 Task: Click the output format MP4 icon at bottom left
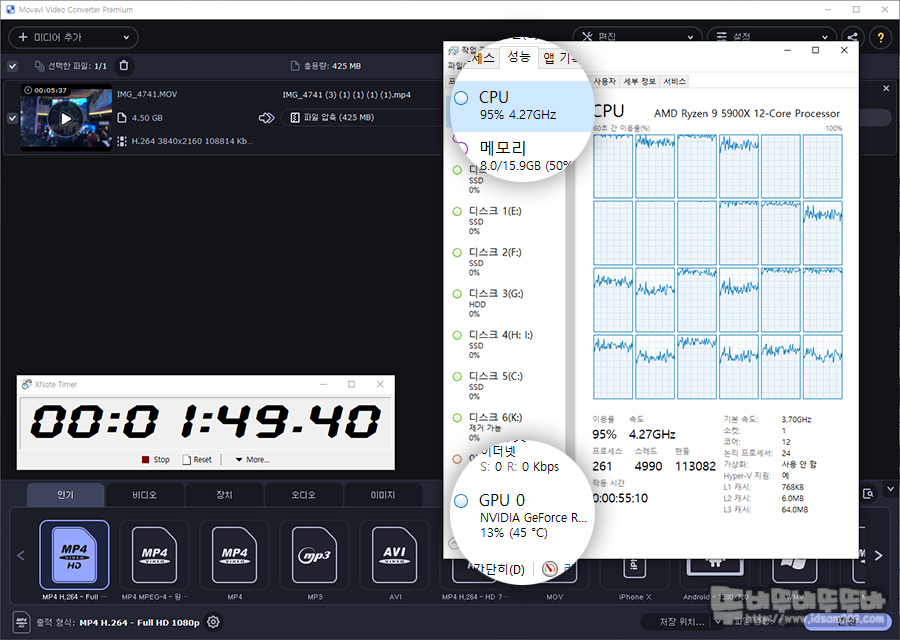(21, 622)
